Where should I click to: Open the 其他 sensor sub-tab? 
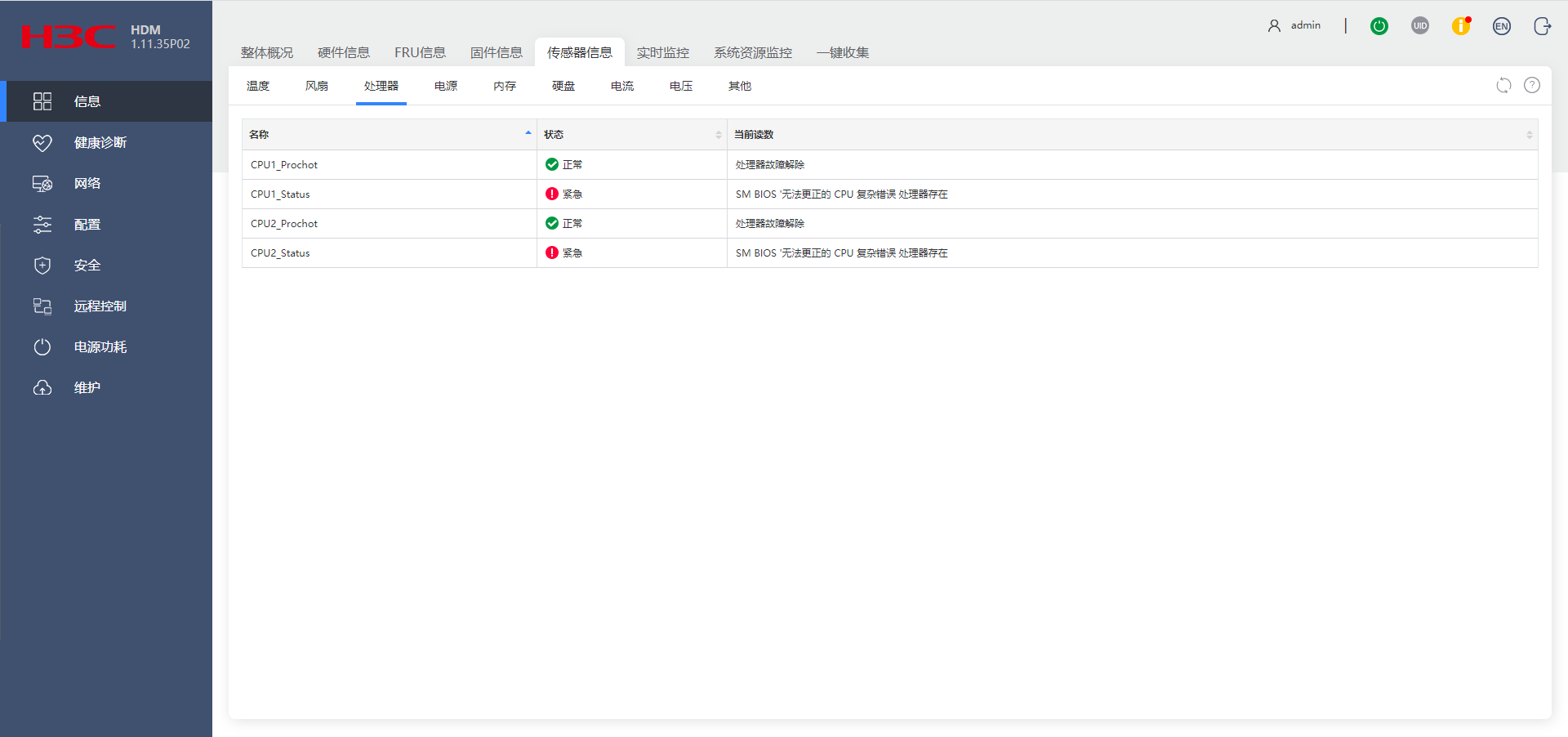[x=740, y=86]
